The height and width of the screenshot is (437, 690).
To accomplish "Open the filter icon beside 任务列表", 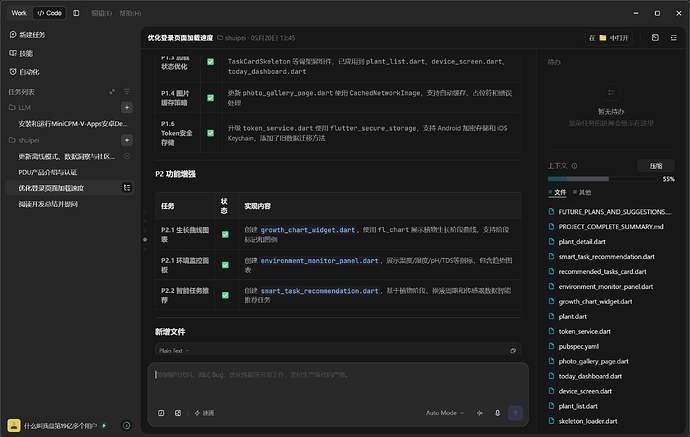I will [x=127, y=92].
